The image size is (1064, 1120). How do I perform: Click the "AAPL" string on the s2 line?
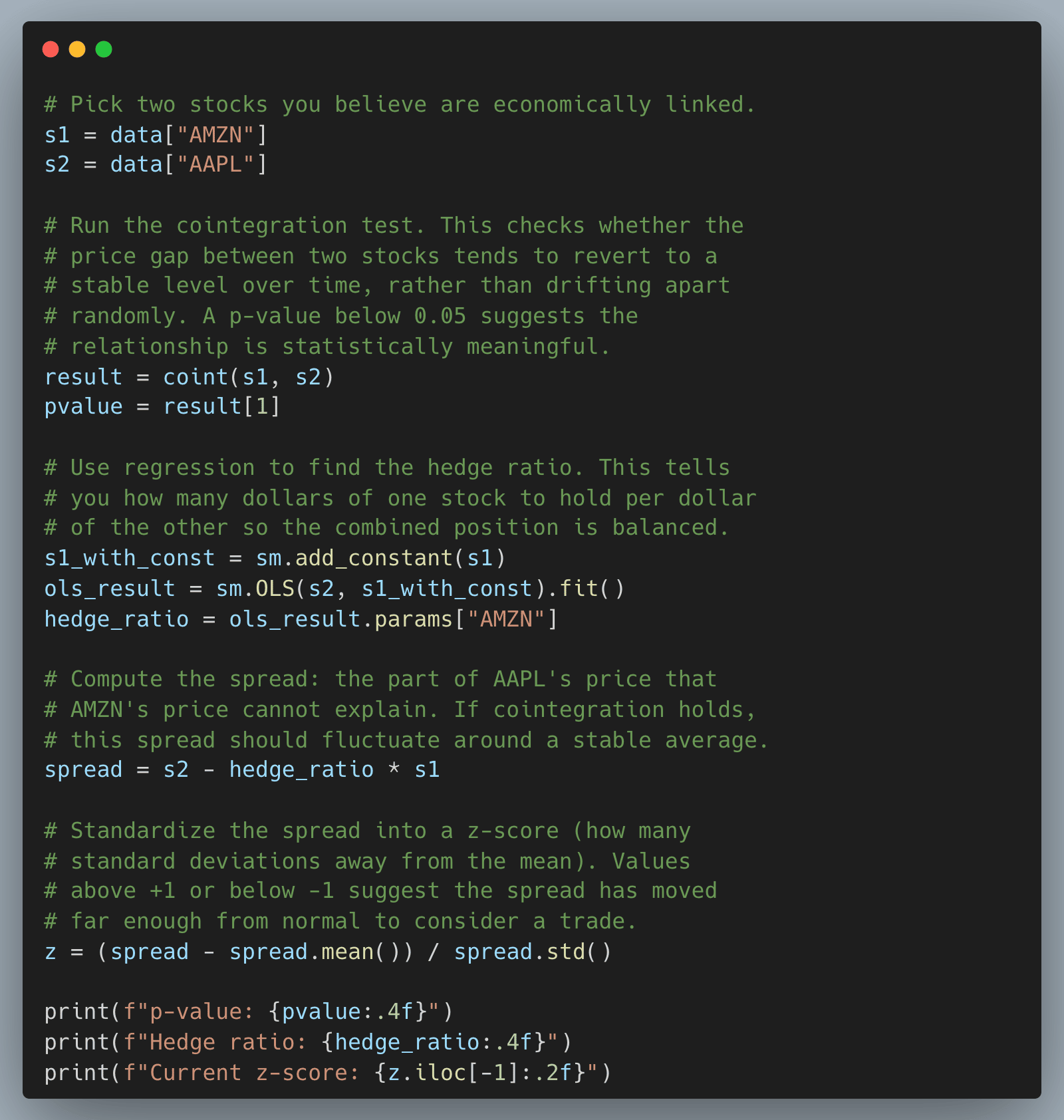pos(215,164)
